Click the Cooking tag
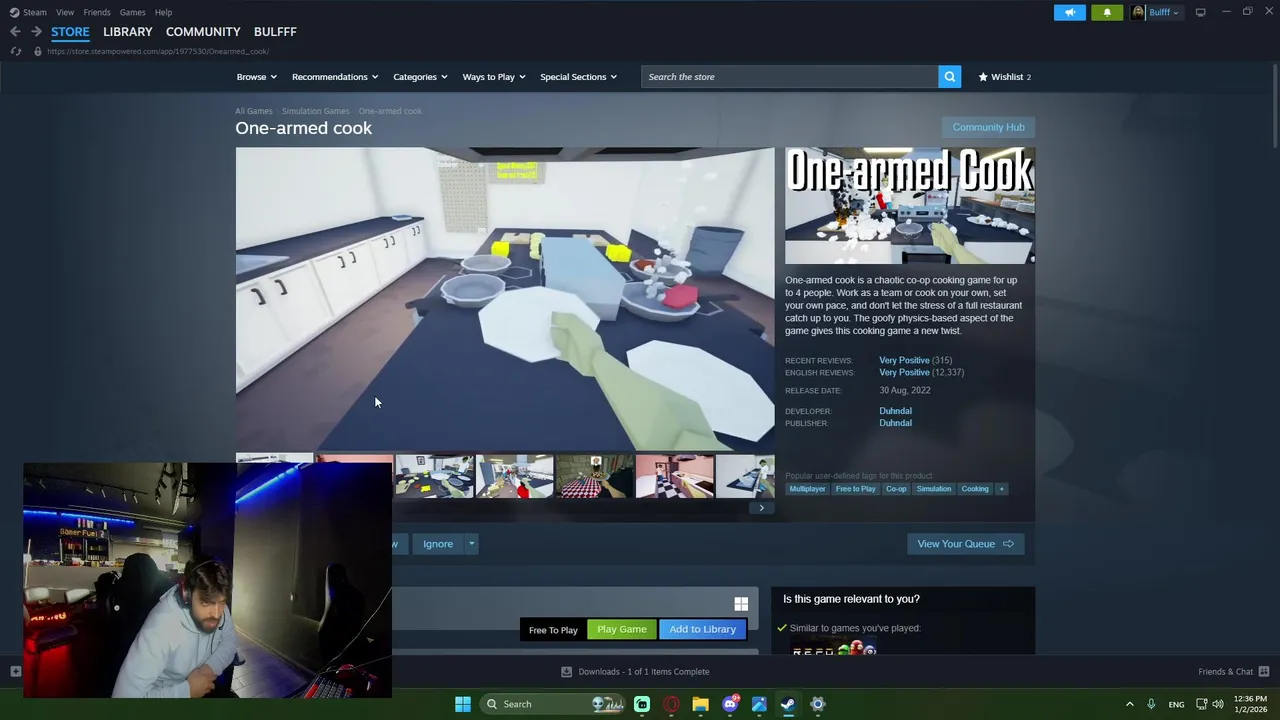1280x720 pixels. pyautogui.click(x=975, y=489)
